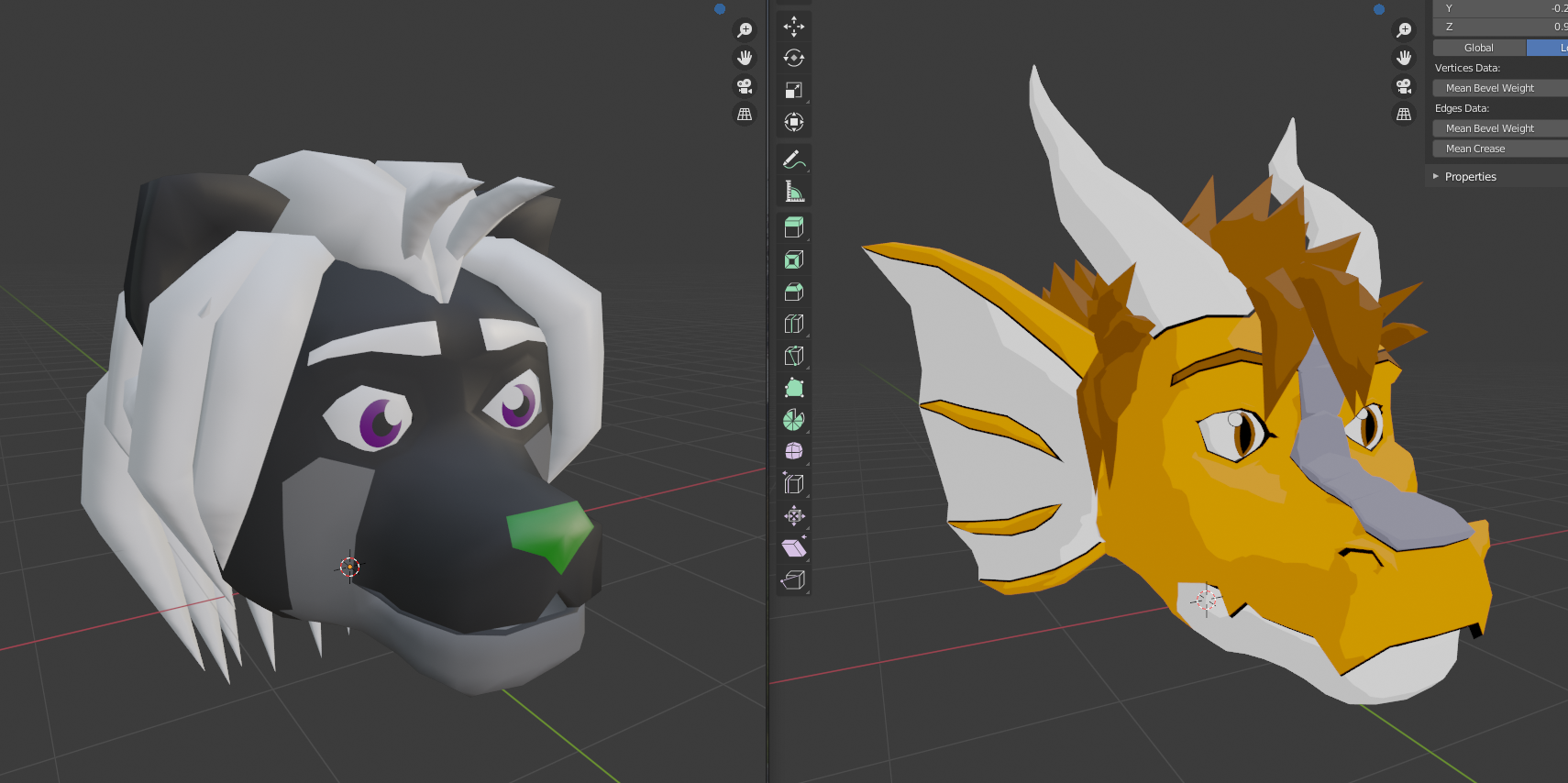
Task: Select the Measure ruler tool
Action: [x=794, y=192]
